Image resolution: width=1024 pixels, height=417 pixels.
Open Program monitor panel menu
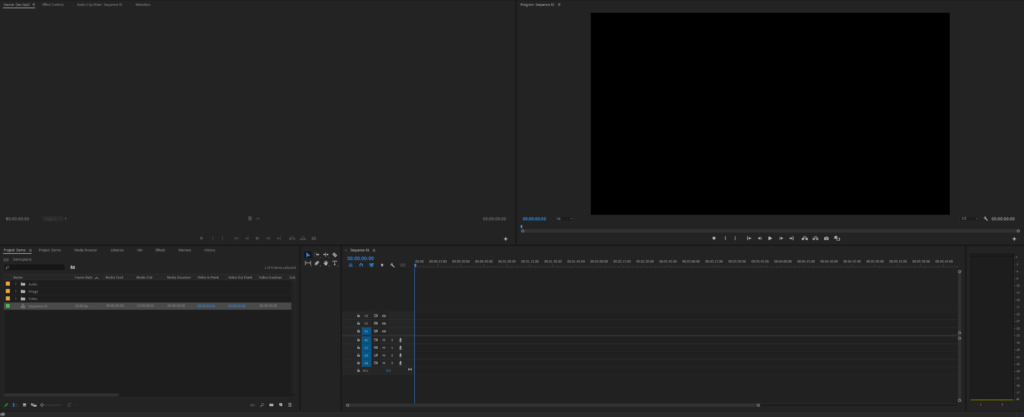pyautogui.click(x=559, y=5)
